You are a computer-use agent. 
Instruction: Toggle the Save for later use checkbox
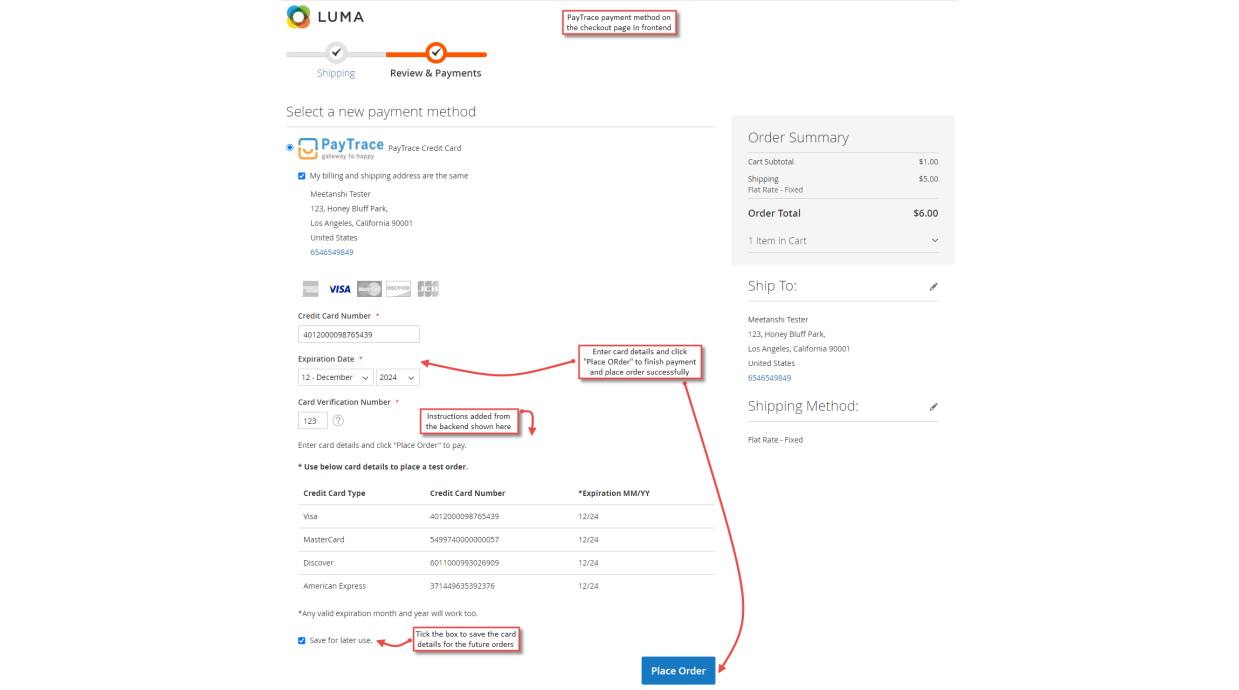click(x=302, y=640)
